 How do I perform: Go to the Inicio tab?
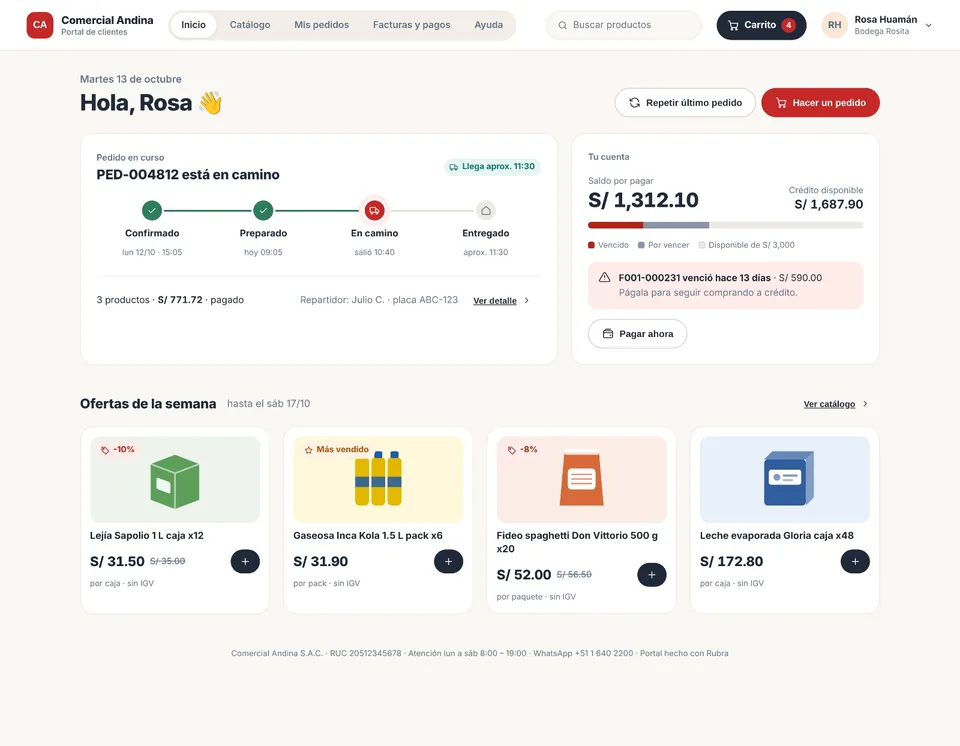[x=193, y=25]
